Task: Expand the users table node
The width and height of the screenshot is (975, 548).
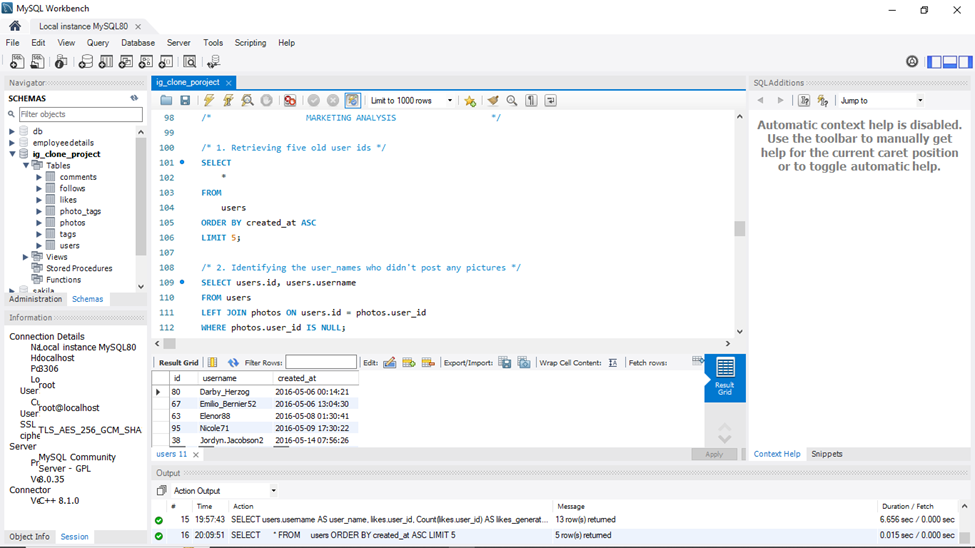Action: click(x=39, y=246)
